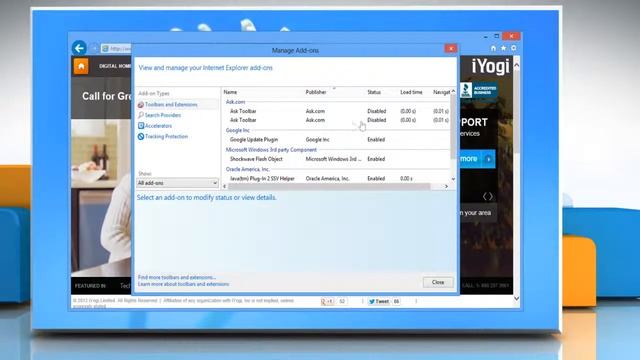Select Search Providers add-on type
The height and width of the screenshot is (360, 640).
pos(163,115)
